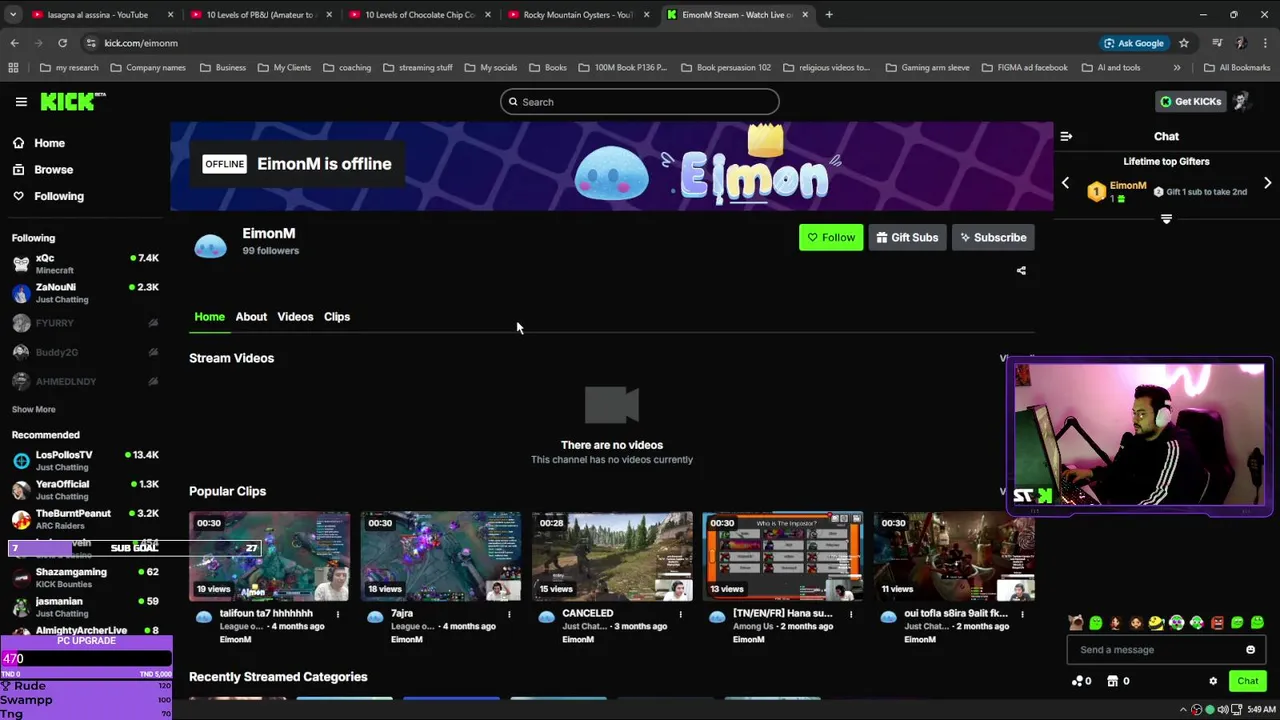Insert the yellow bee emote
The image size is (1280, 720).
click(1156, 622)
